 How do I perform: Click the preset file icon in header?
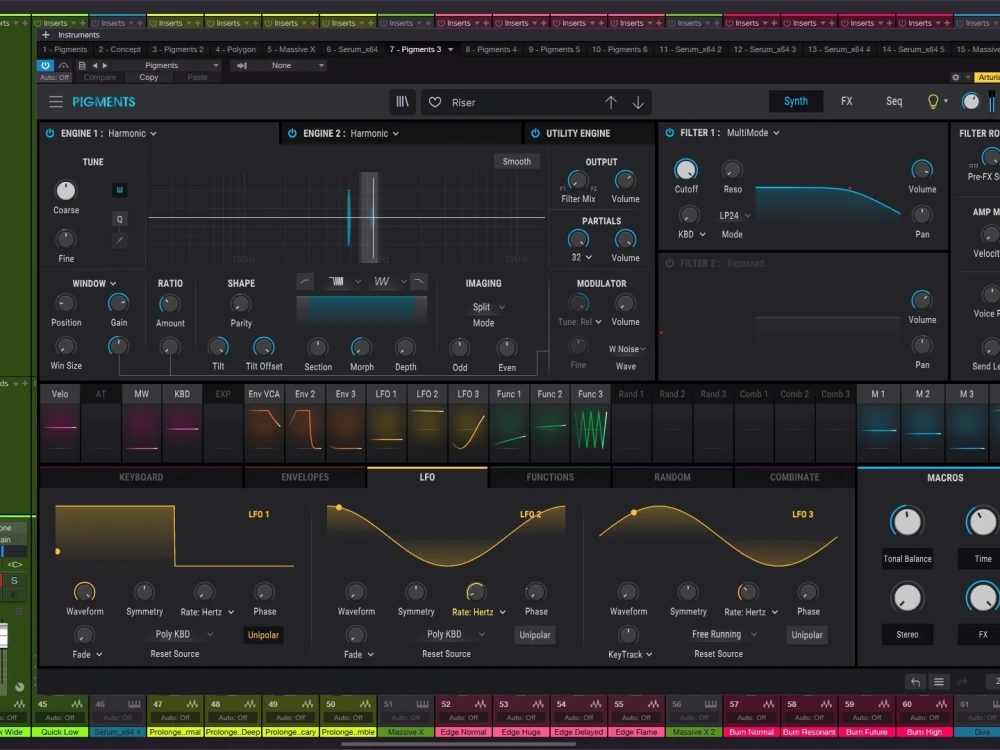(x=82, y=65)
